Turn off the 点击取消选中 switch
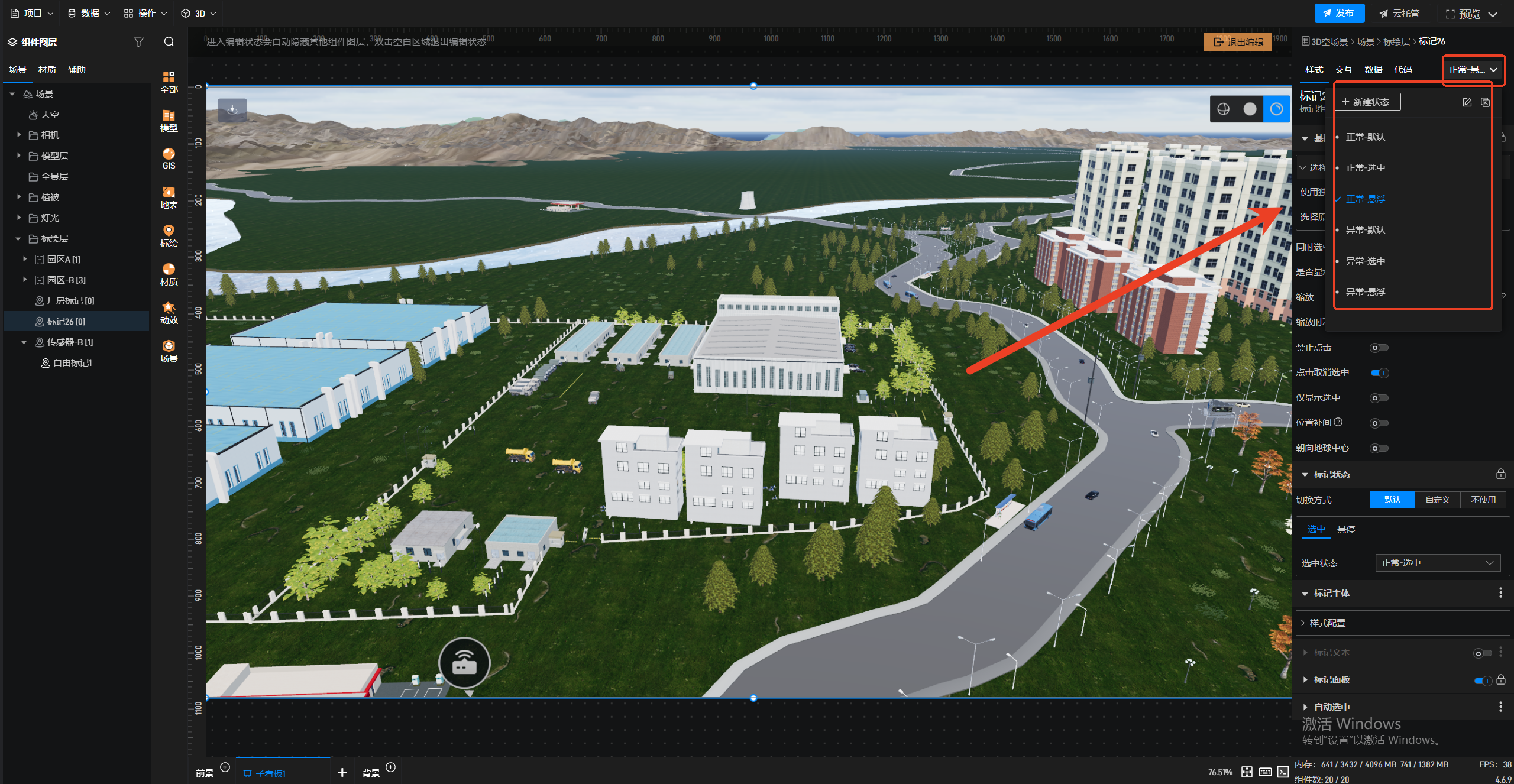The width and height of the screenshot is (1514, 784). point(1379,372)
